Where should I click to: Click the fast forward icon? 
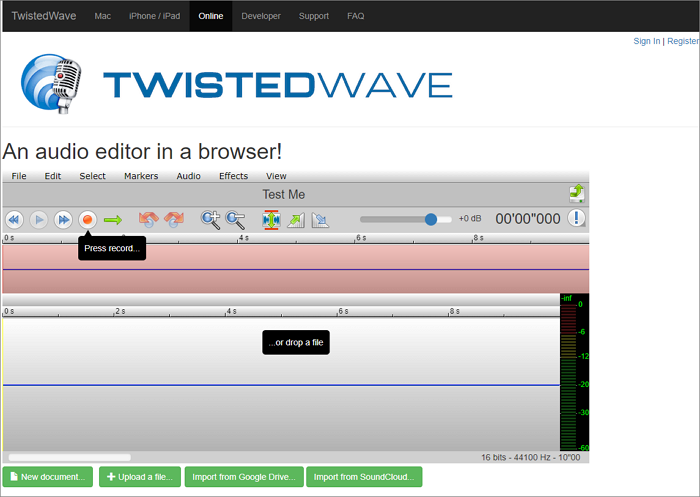click(63, 219)
